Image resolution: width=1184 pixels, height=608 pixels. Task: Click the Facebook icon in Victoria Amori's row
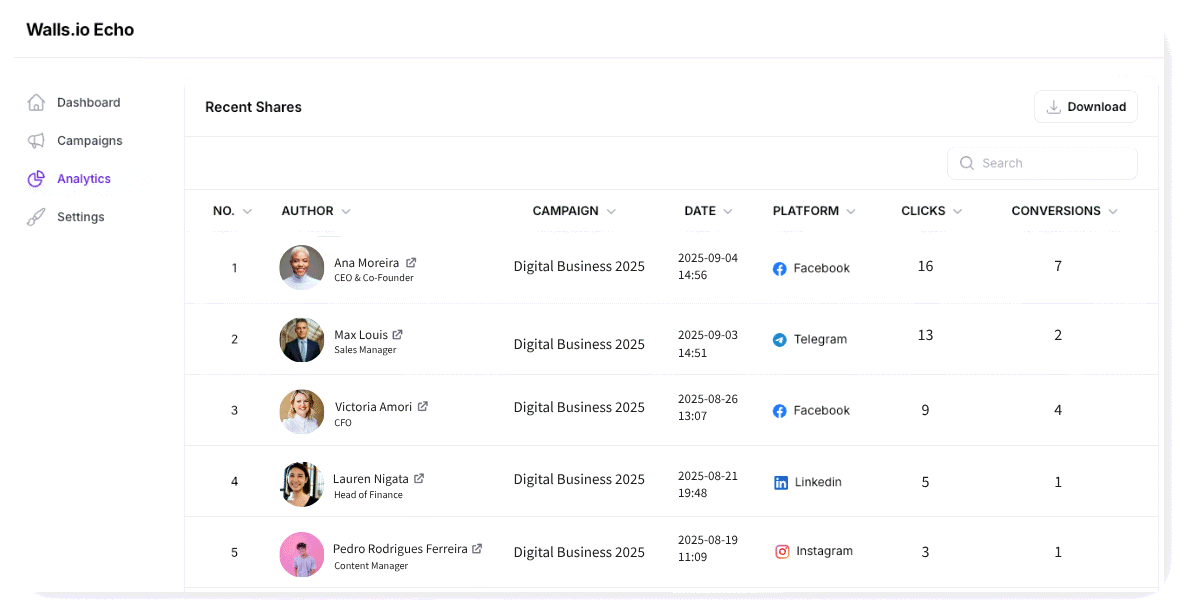pos(780,411)
